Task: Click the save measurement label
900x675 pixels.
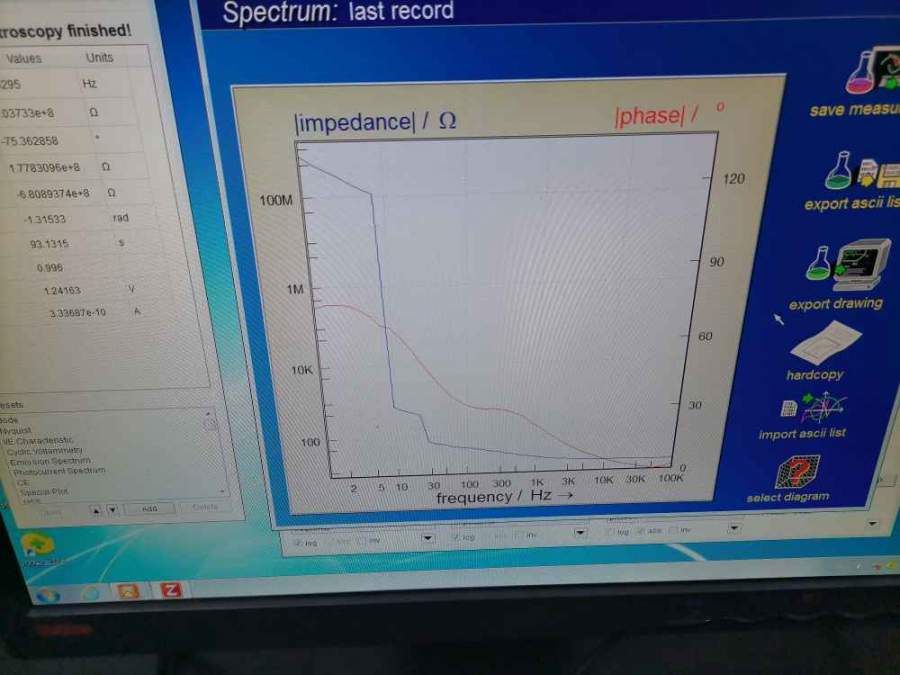Action: [x=855, y=109]
